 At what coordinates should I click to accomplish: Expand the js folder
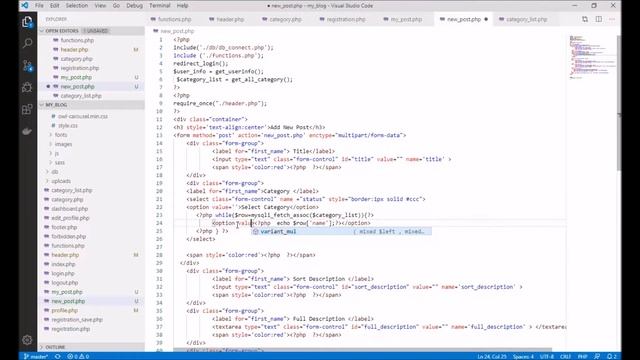coord(57,153)
